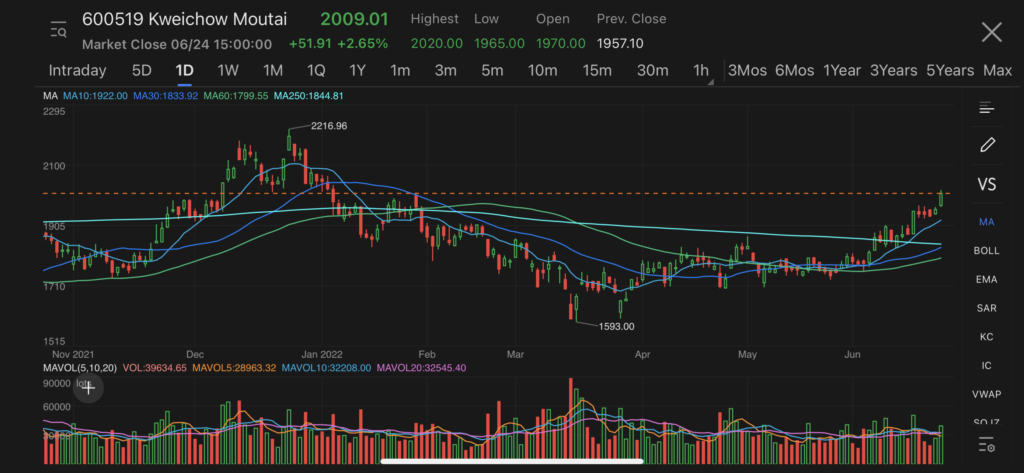Select the 1Q quarterly candle tab
The height and width of the screenshot is (473, 1024).
coord(316,71)
